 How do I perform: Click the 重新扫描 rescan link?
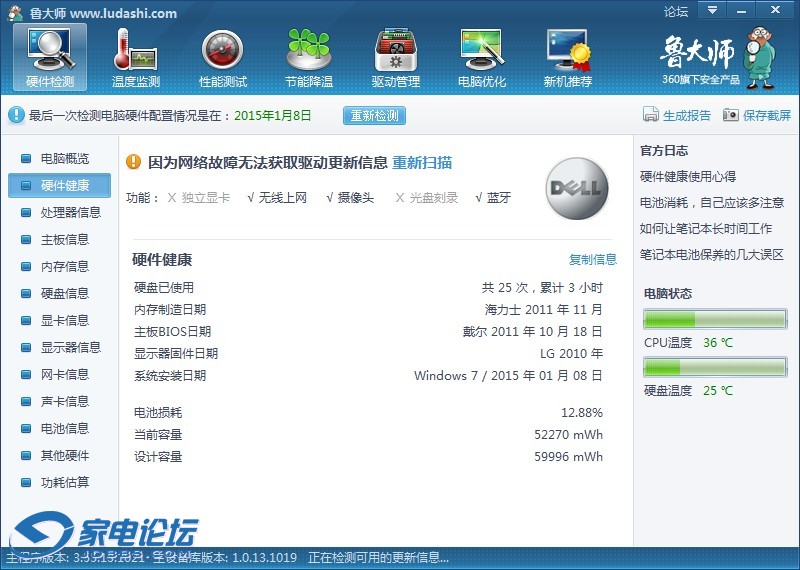(422, 163)
